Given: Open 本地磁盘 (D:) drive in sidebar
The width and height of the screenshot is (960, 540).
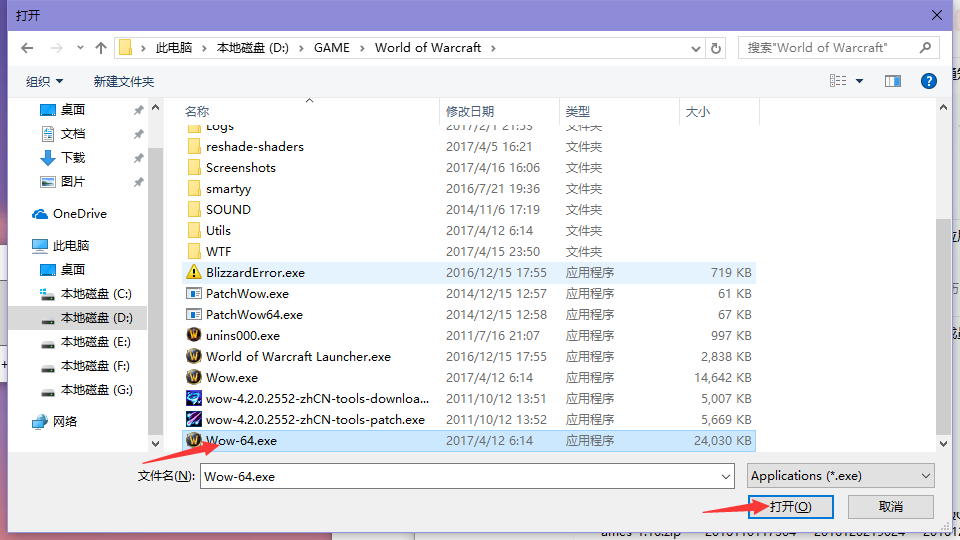Looking at the screenshot, I should tap(96, 318).
